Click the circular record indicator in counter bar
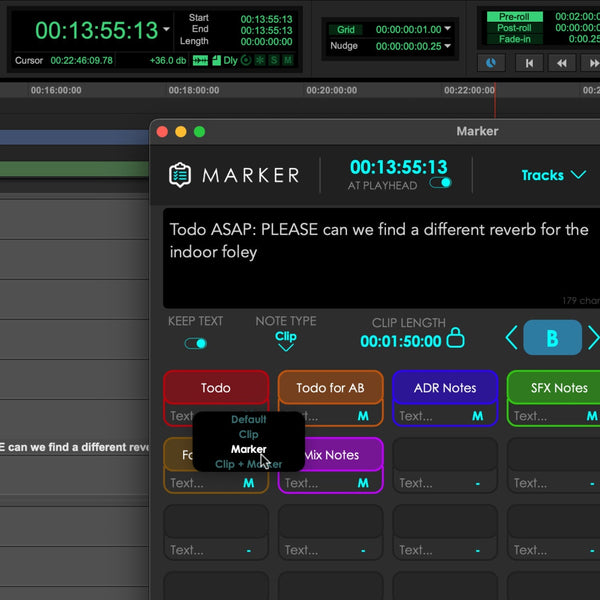The image size is (600, 600). click(x=246, y=60)
